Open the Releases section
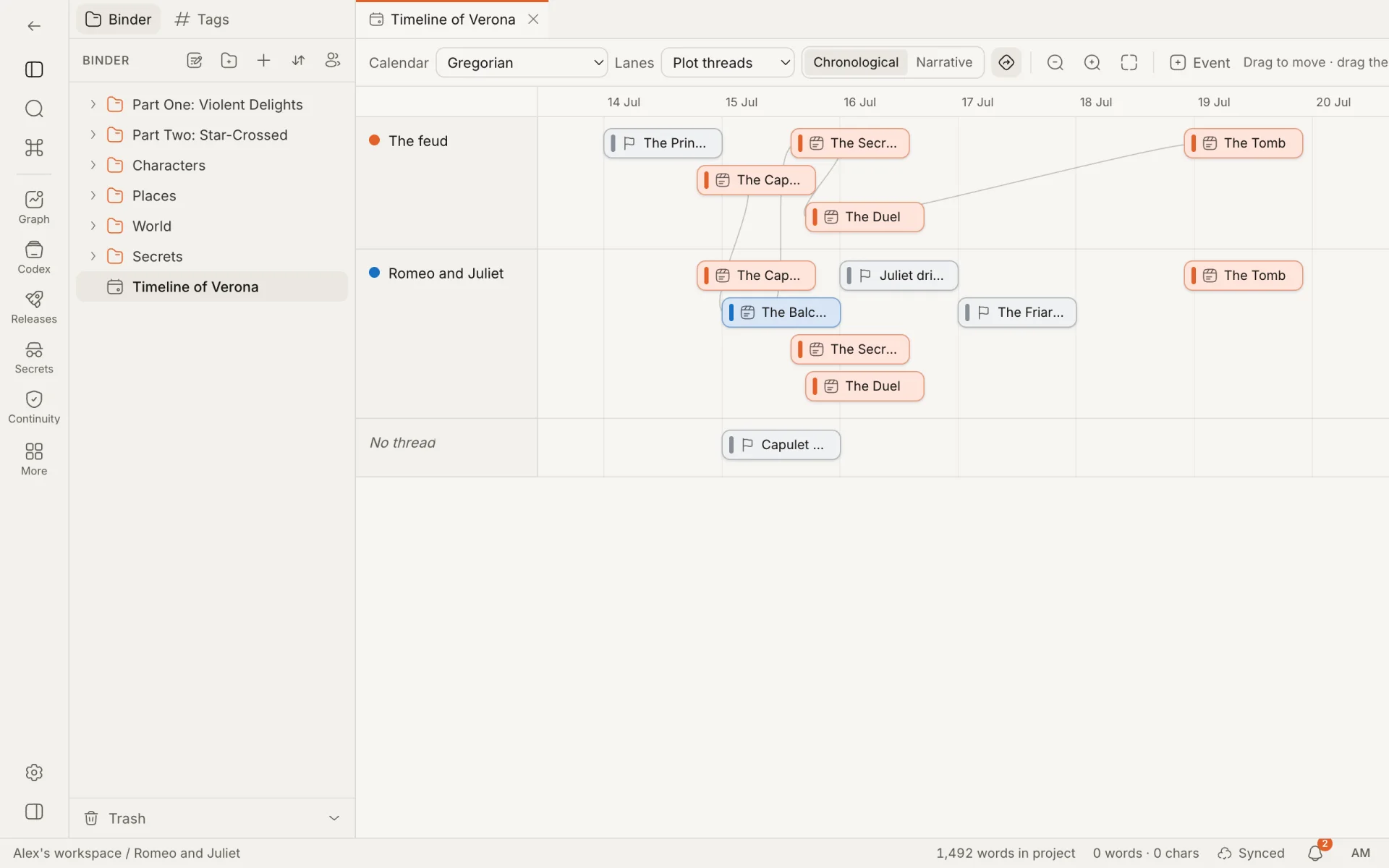Viewport: 1389px width, 868px height. click(34, 307)
